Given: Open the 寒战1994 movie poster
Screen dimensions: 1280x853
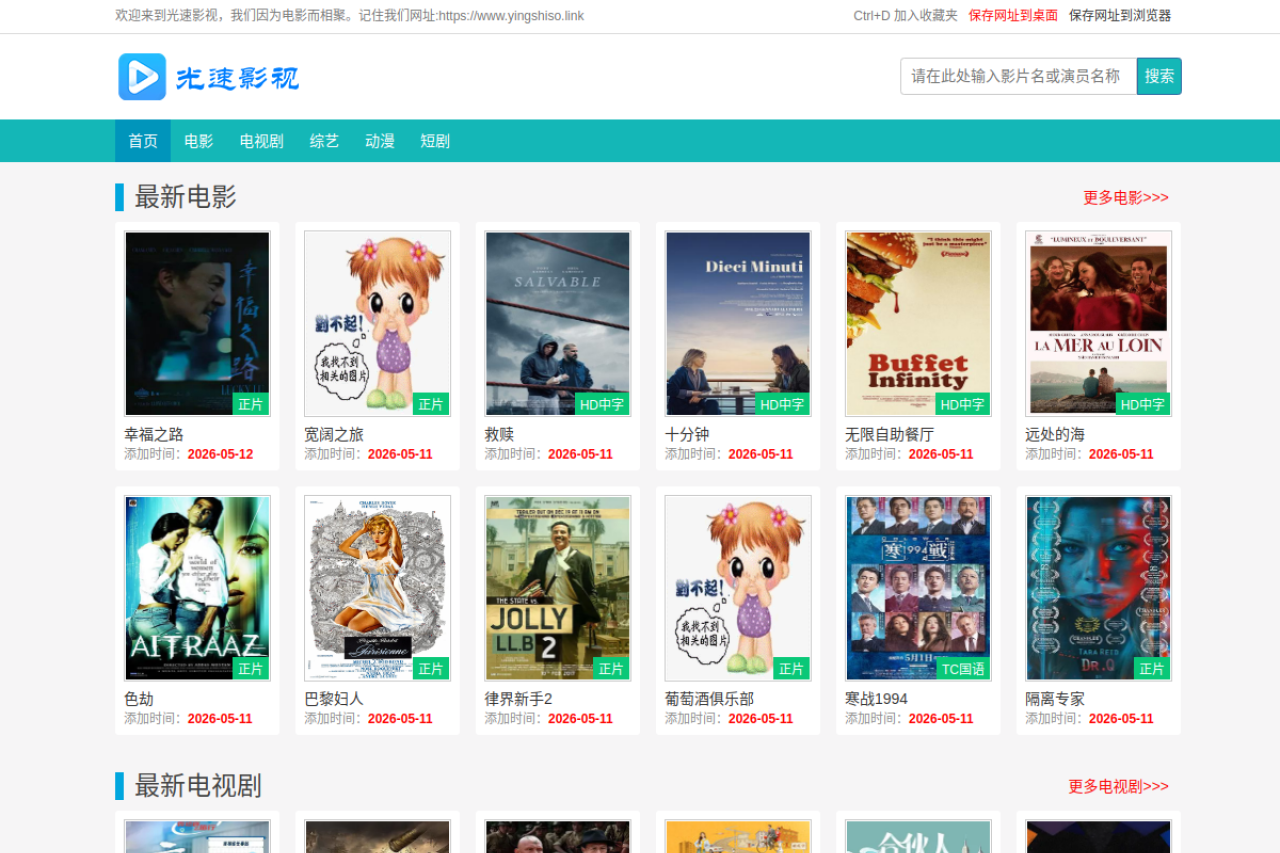Looking at the screenshot, I should (918, 589).
